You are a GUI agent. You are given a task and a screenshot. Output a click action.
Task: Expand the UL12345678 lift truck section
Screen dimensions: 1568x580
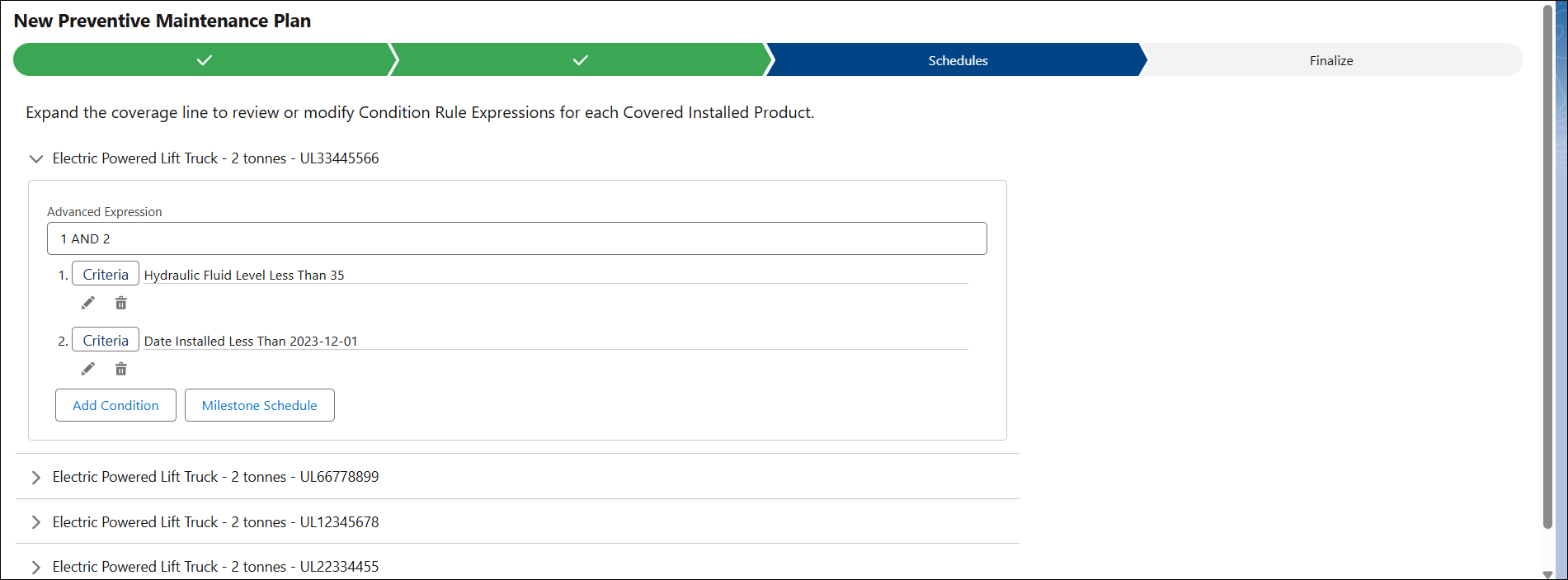tap(35, 522)
